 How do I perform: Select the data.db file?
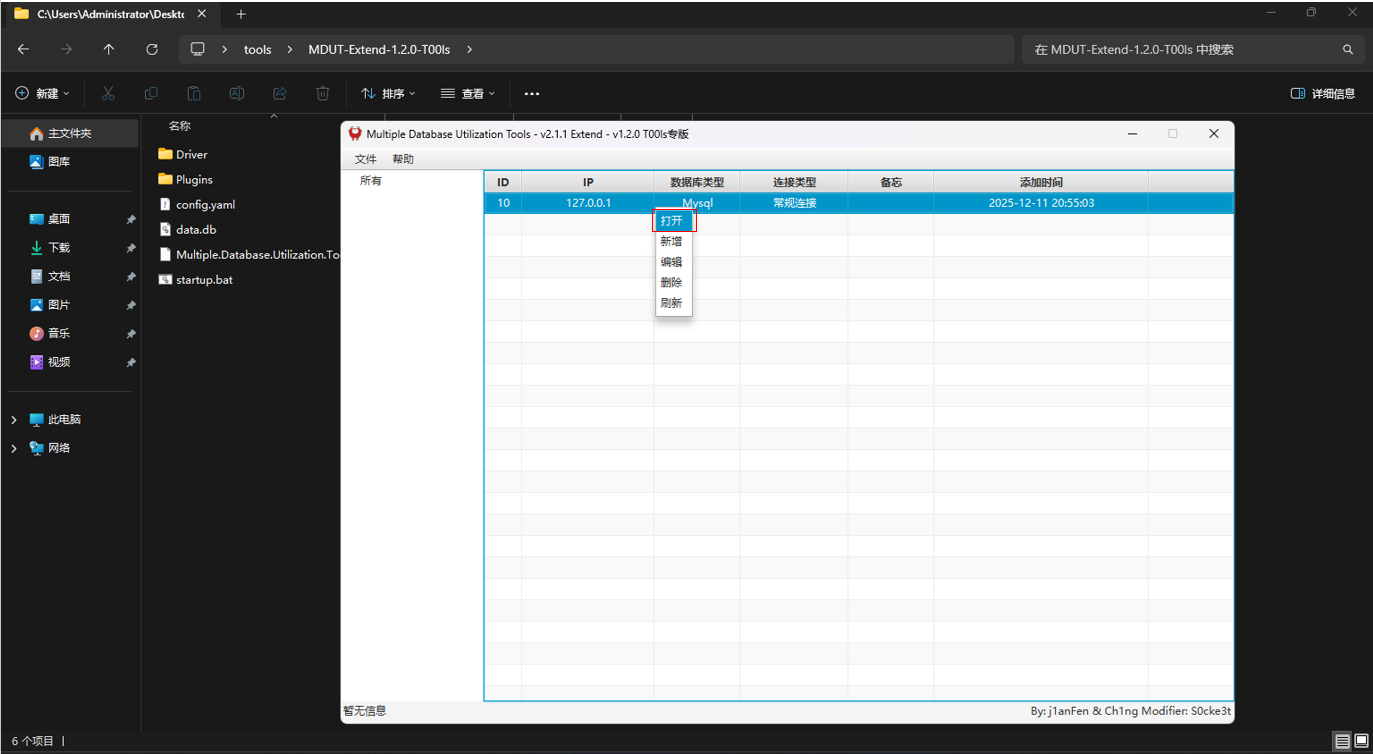[187, 229]
